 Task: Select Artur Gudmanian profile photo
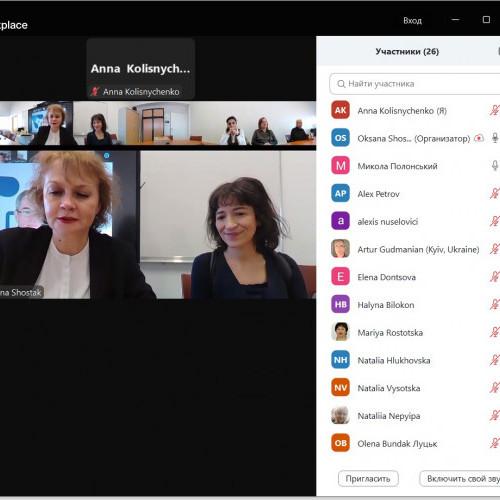[x=340, y=249]
